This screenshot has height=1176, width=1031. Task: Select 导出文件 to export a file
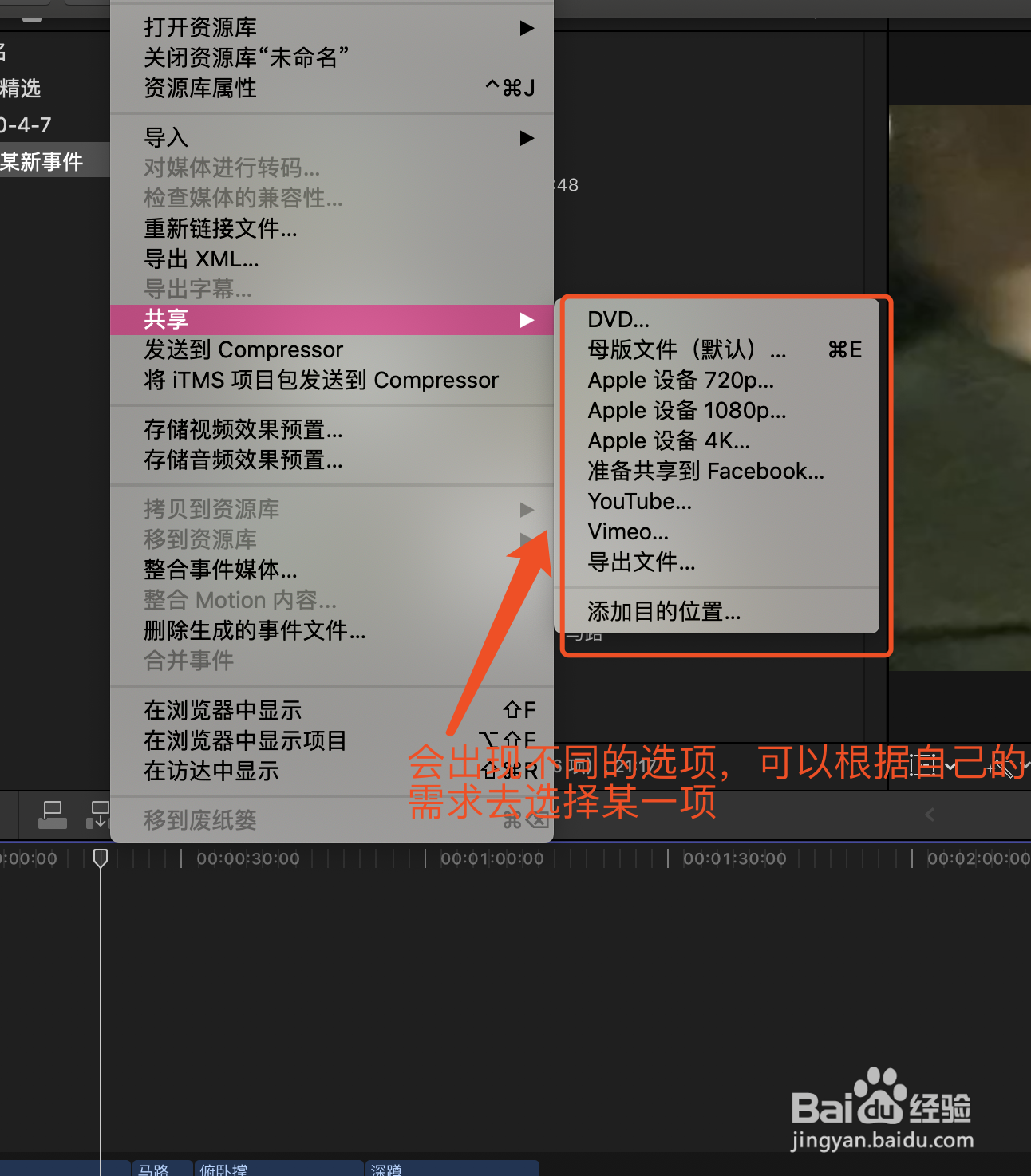[641, 562]
